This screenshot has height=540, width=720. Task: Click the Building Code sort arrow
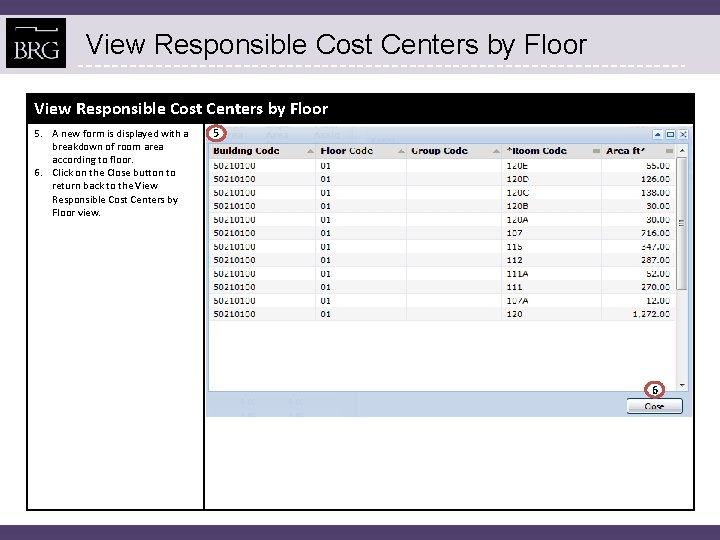[x=310, y=151]
